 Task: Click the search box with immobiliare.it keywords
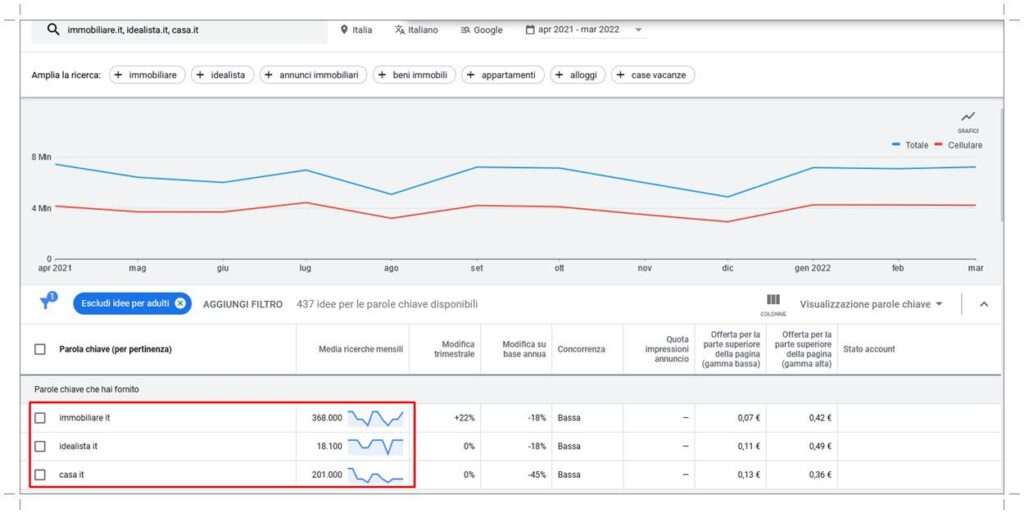click(179, 31)
